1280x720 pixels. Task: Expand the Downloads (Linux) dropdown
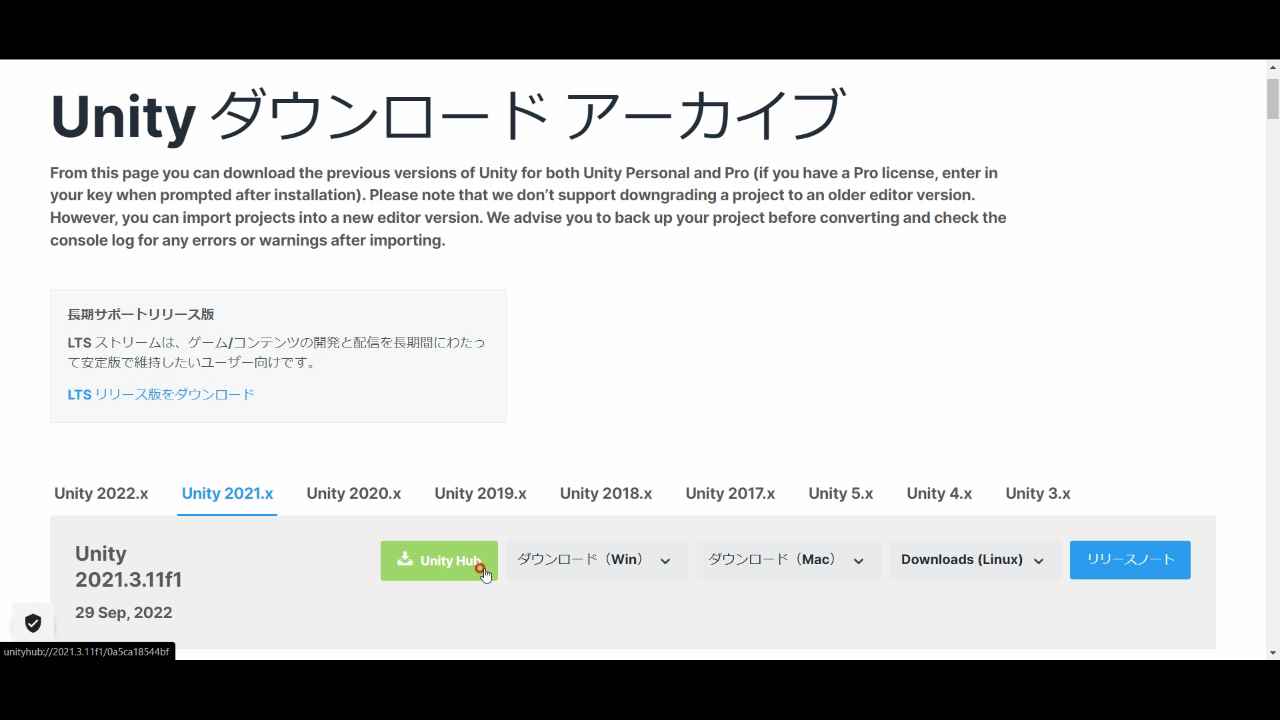tap(973, 560)
